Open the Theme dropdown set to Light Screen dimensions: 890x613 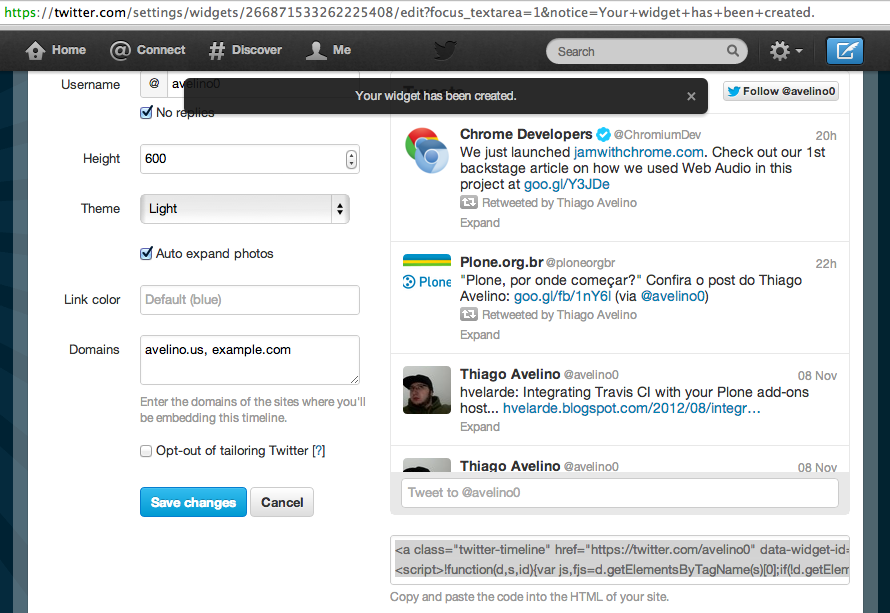pos(245,209)
